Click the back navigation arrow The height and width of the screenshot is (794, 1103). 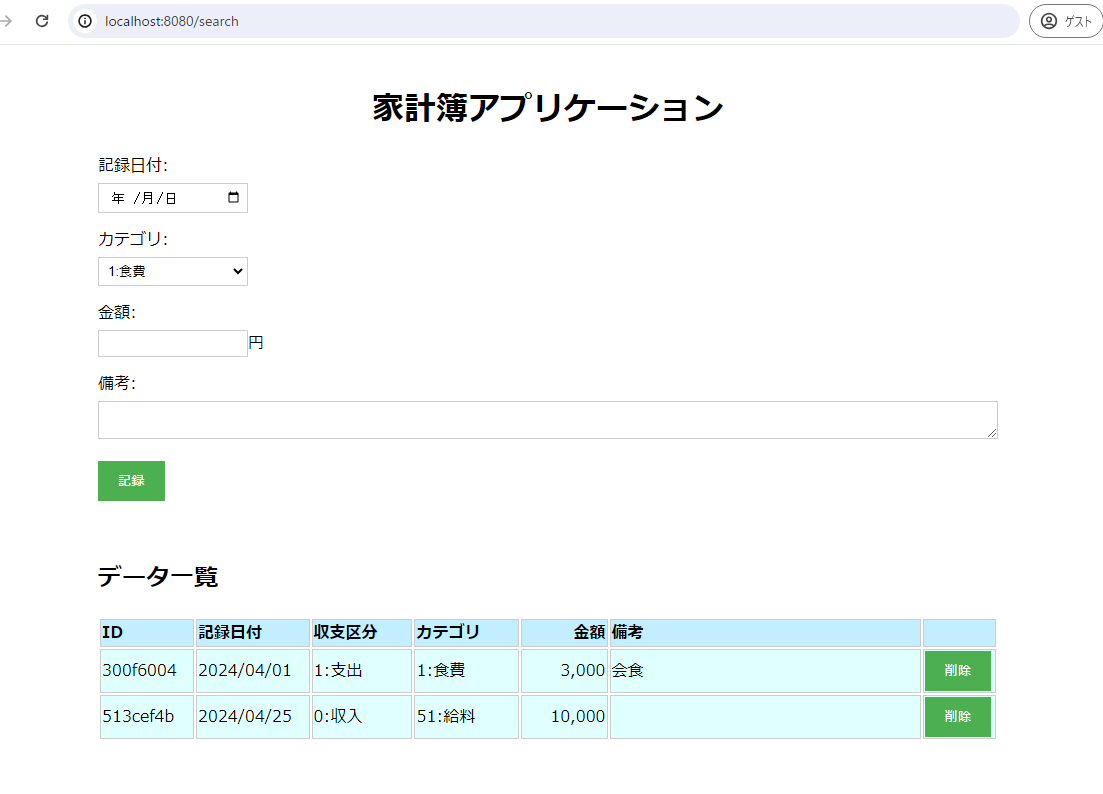[x=8, y=20]
